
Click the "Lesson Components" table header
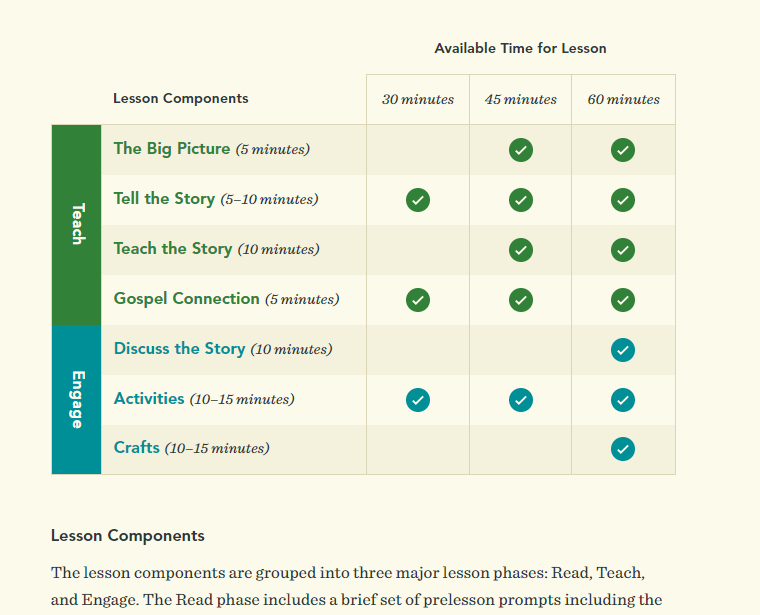pos(181,98)
